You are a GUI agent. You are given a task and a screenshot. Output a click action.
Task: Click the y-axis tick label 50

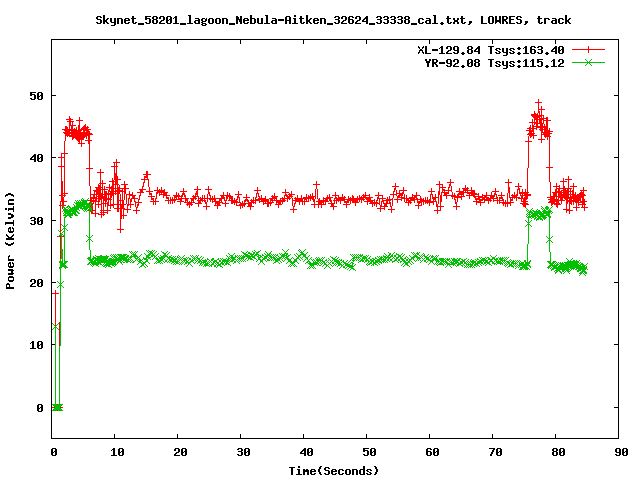36,96
